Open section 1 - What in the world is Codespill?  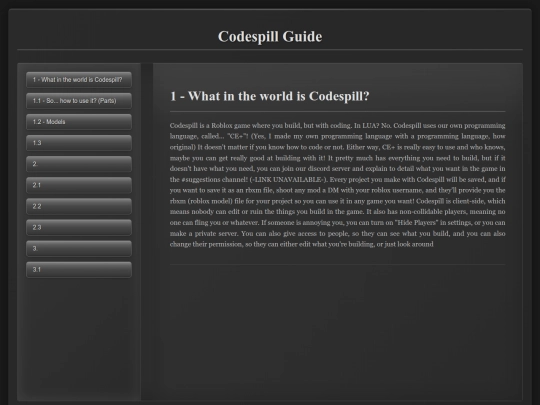pos(79,80)
